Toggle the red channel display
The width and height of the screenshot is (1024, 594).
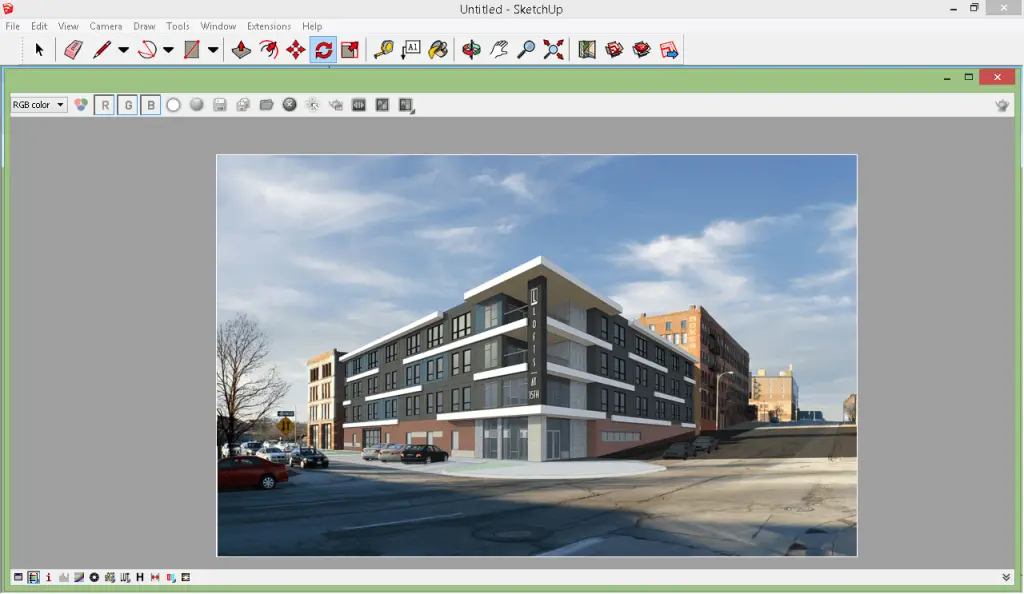coord(104,104)
